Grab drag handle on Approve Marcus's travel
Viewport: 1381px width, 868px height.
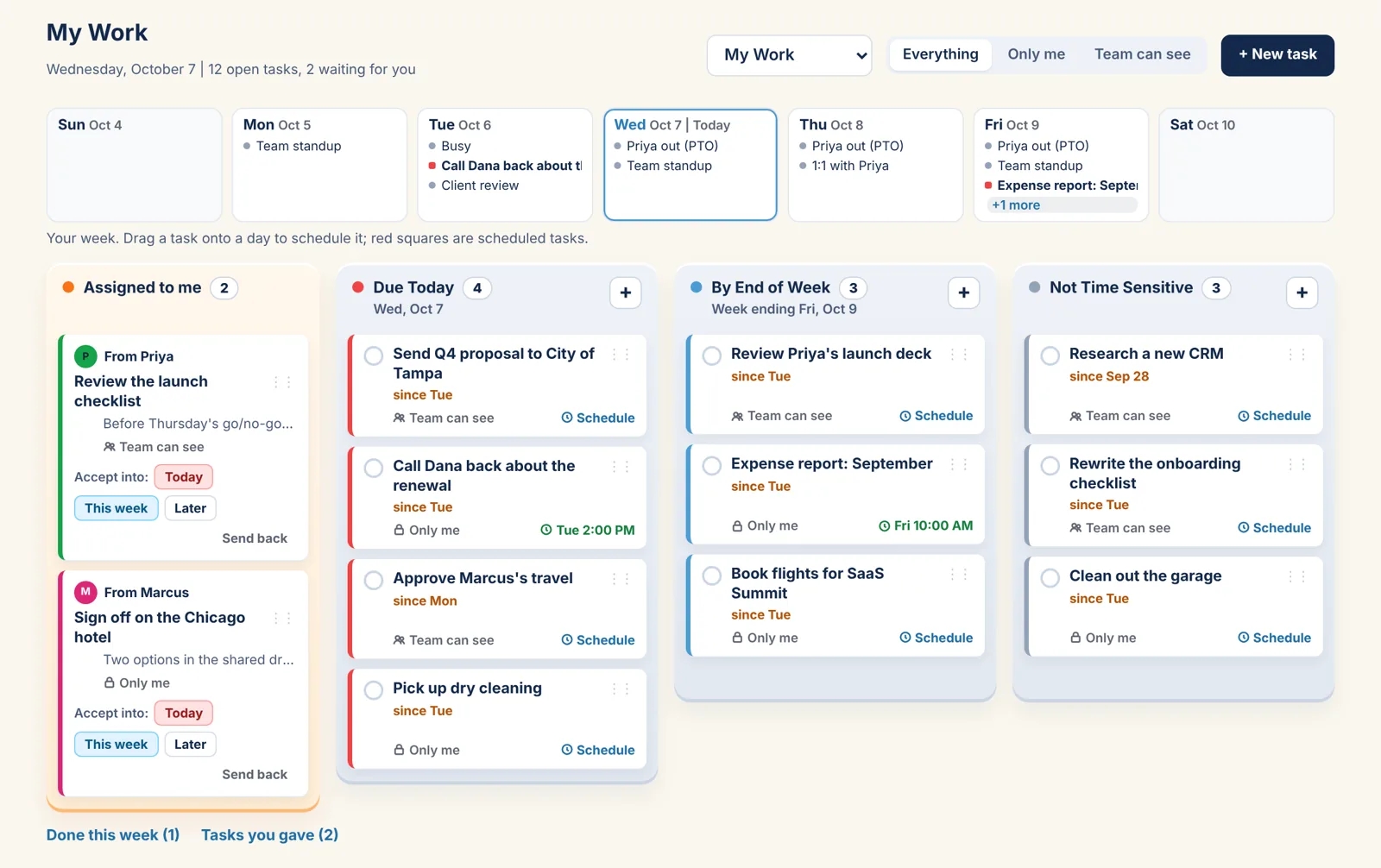point(621,579)
